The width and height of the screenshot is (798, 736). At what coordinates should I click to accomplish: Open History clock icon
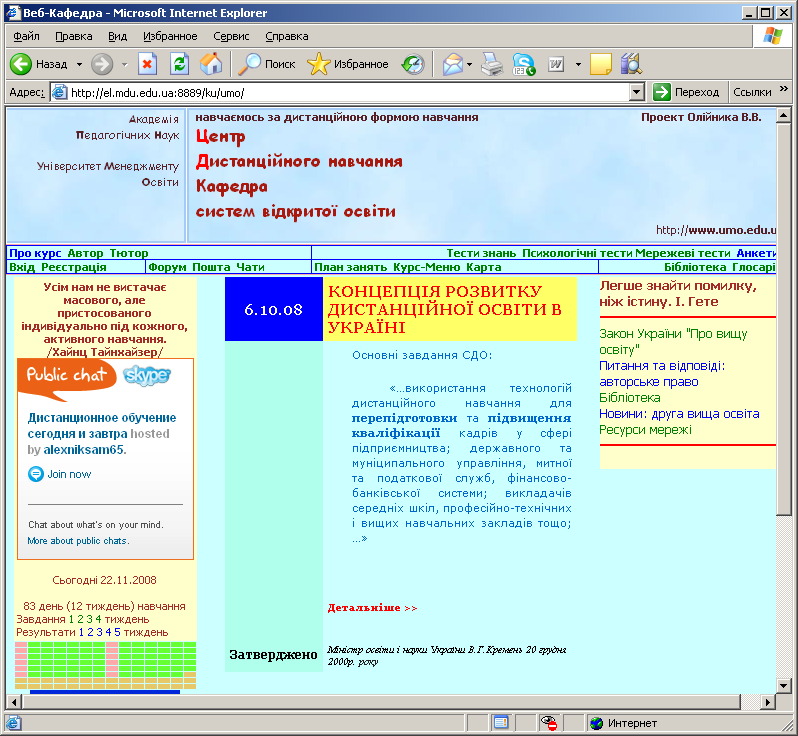[413, 64]
